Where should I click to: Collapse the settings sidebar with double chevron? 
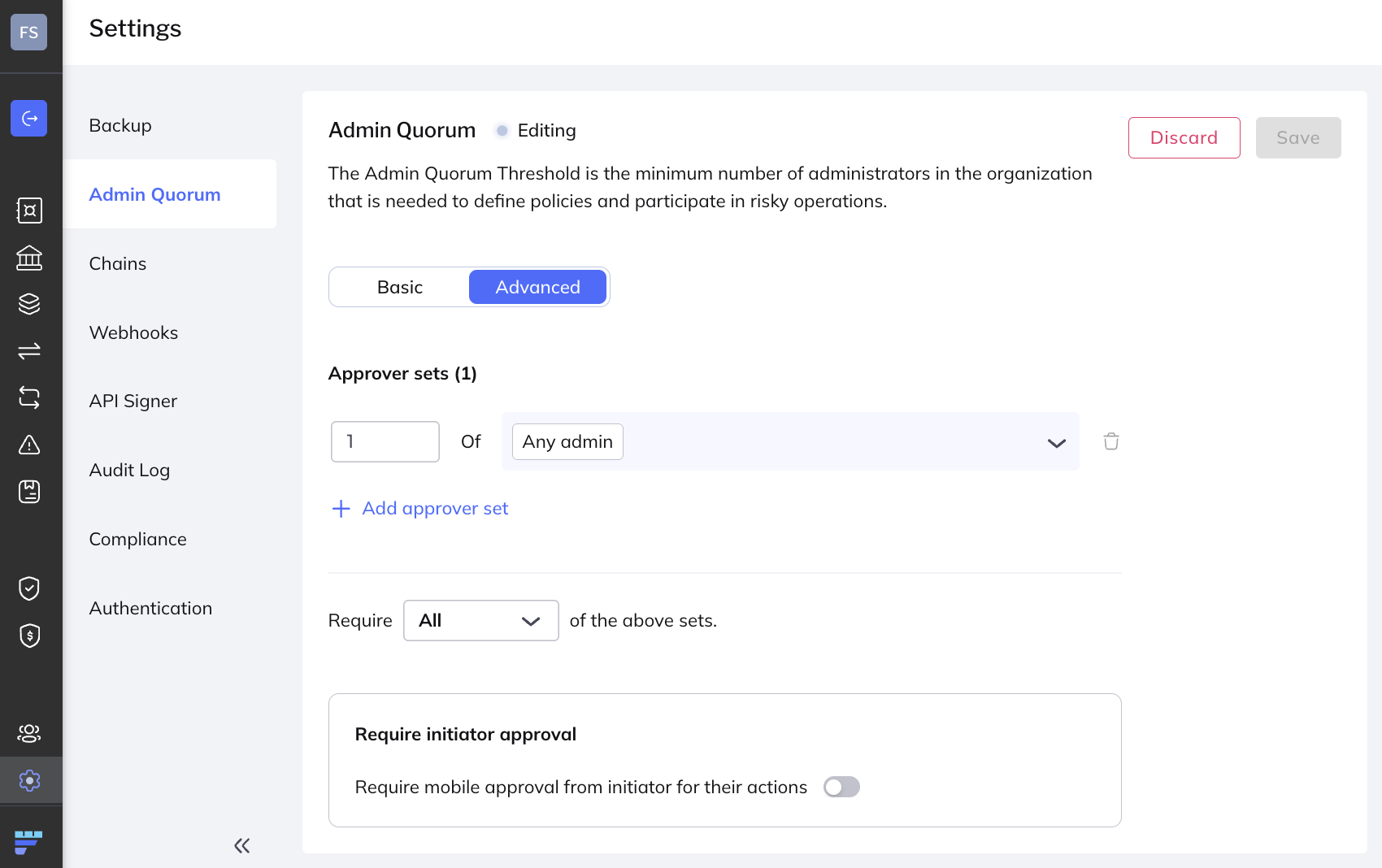click(241, 846)
